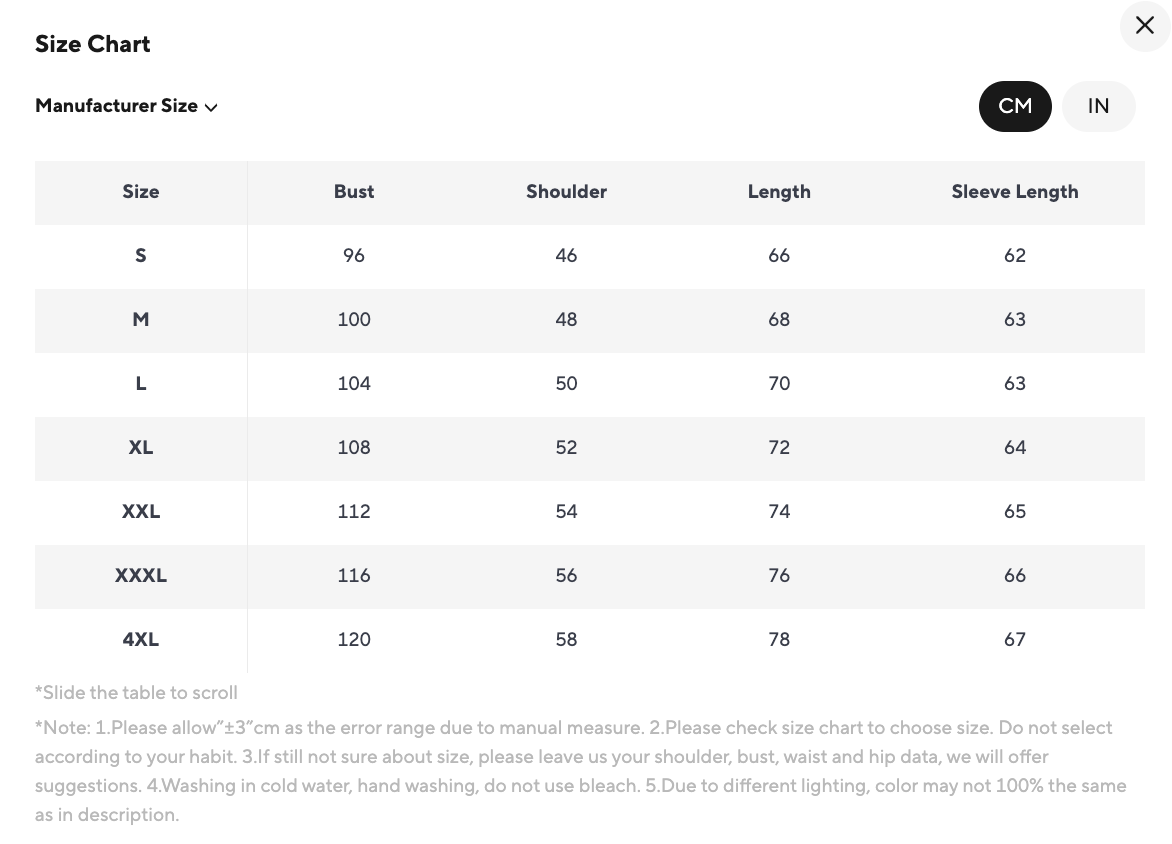Screen dimensions: 1172x844
Task: Switch units to inches (IN)
Action: click(1098, 106)
